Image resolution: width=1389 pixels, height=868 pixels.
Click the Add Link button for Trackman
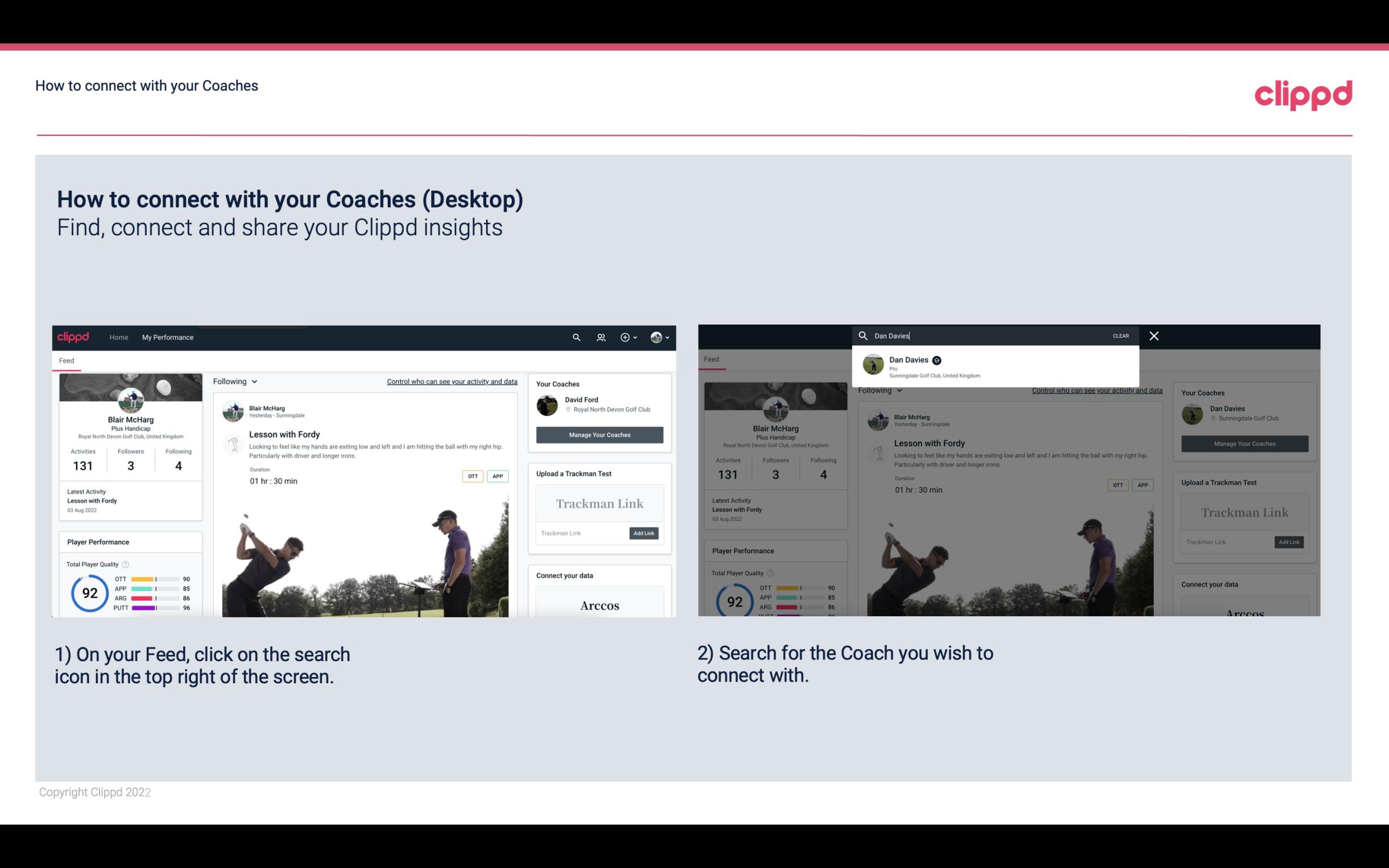[x=644, y=532]
